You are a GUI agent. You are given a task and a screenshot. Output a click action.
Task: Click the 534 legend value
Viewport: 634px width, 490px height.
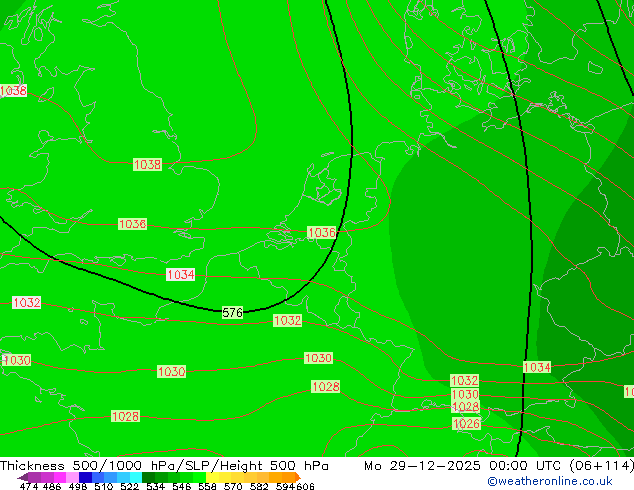pyautogui.click(x=155, y=486)
